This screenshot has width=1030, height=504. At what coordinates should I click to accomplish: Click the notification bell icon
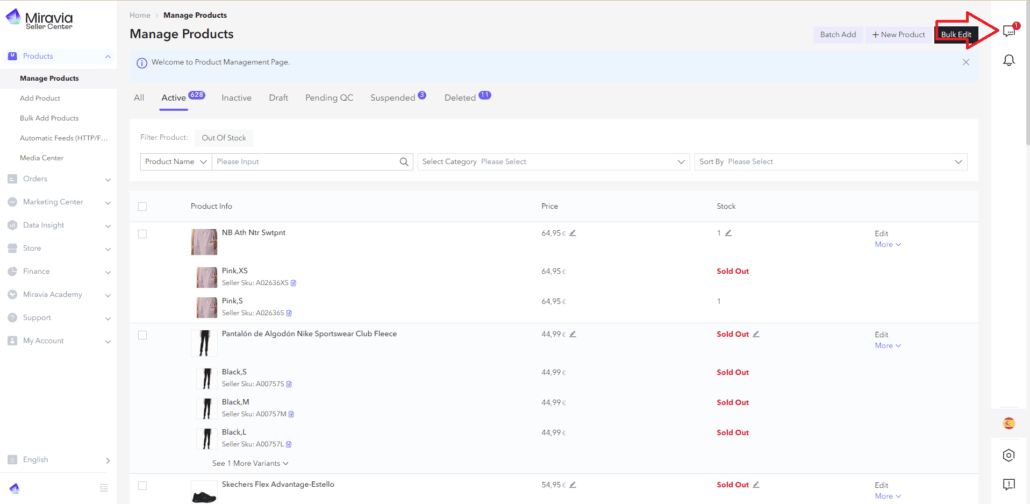pyautogui.click(x=1009, y=61)
